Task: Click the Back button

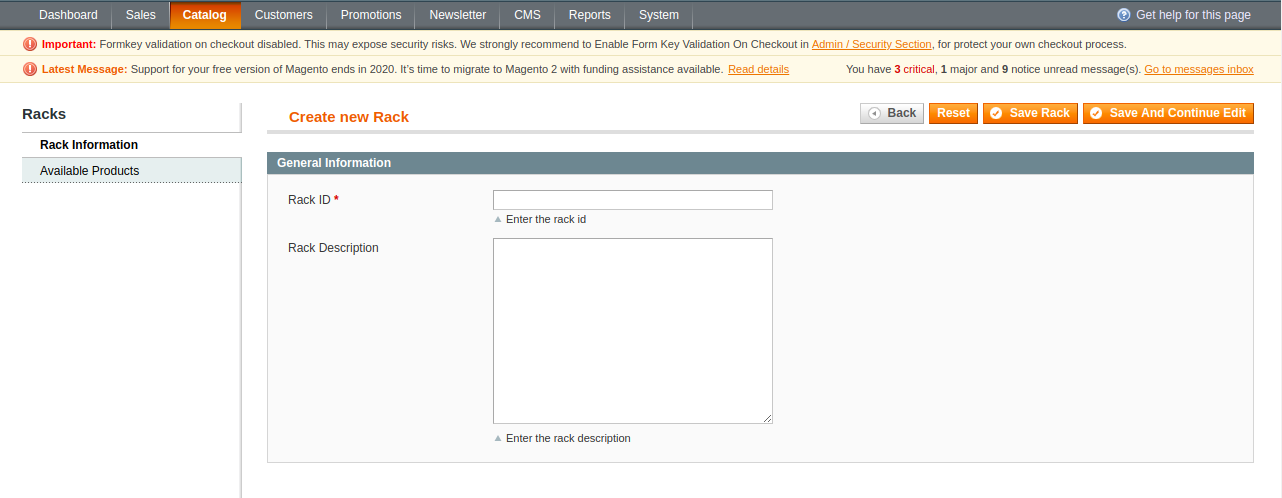Action: [892, 113]
